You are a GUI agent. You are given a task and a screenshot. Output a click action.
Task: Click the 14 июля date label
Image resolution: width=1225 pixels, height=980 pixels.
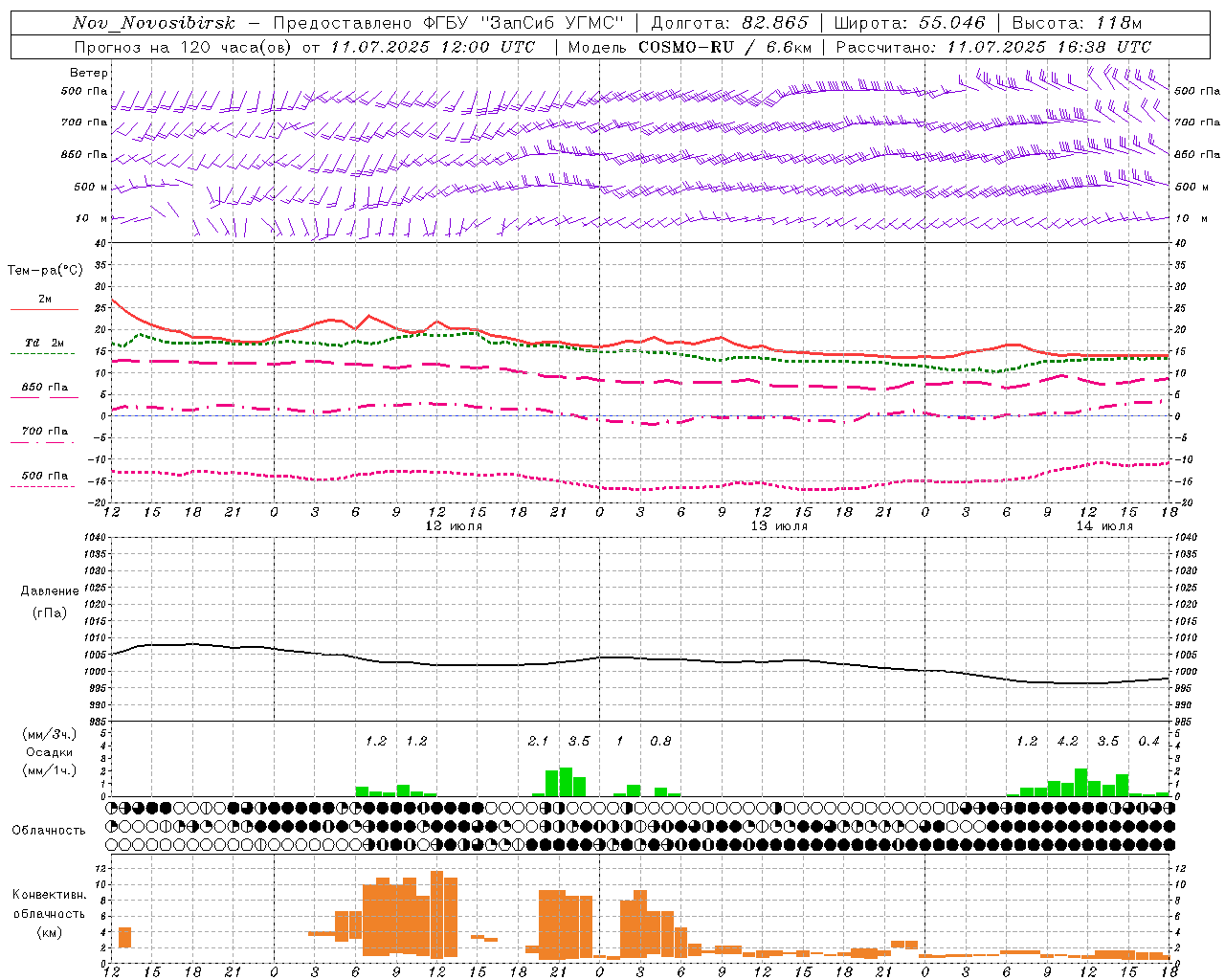[1104, 526]
